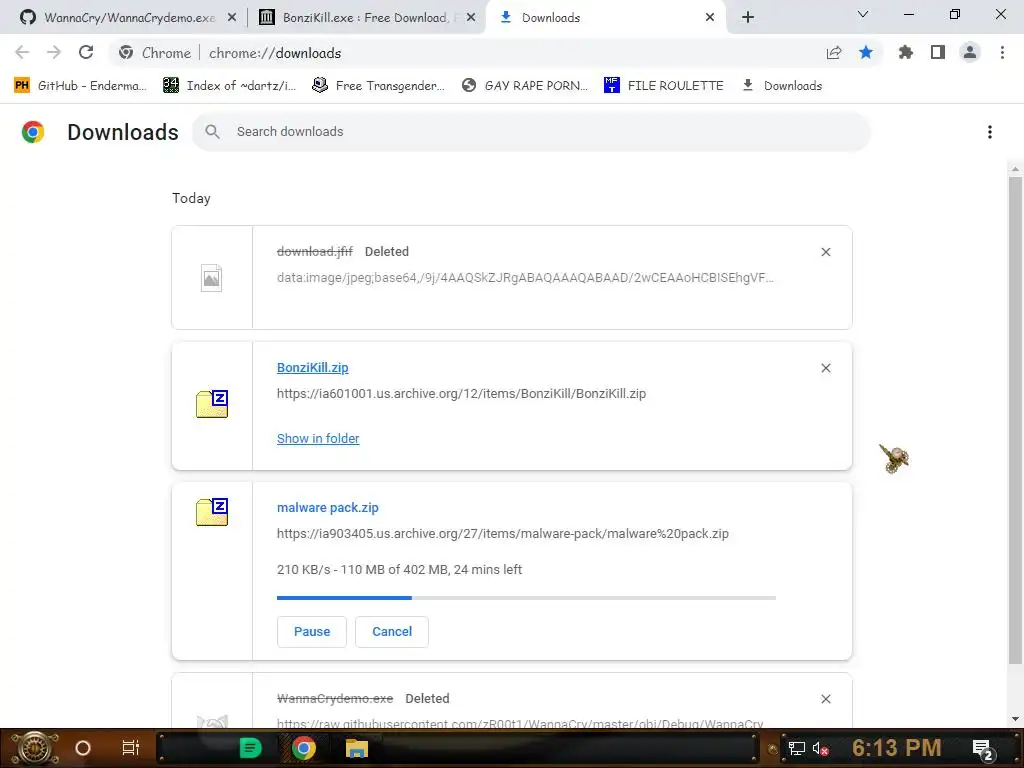The width and height of the screenshot is (1024, 768).
Task: Remove WannaCrydemo.exe from the list
Action: click(x=825, y=699)
